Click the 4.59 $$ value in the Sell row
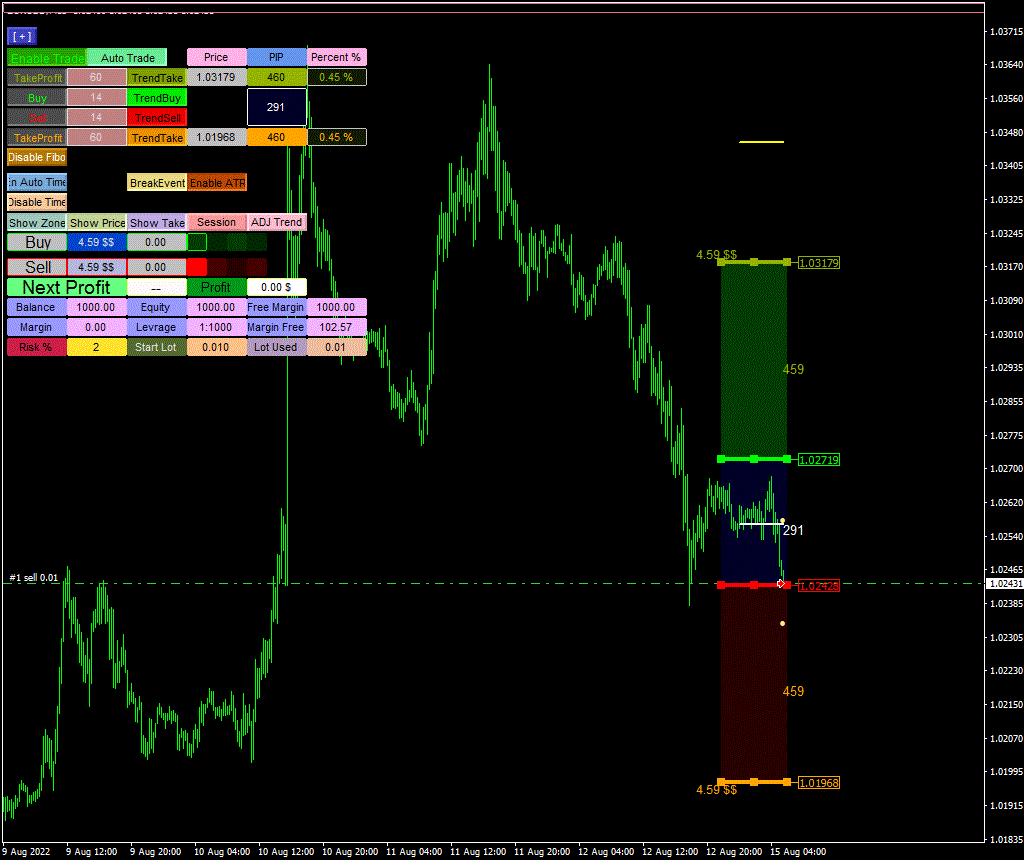This screenshot has width=1024, height=860. (97, 267)
